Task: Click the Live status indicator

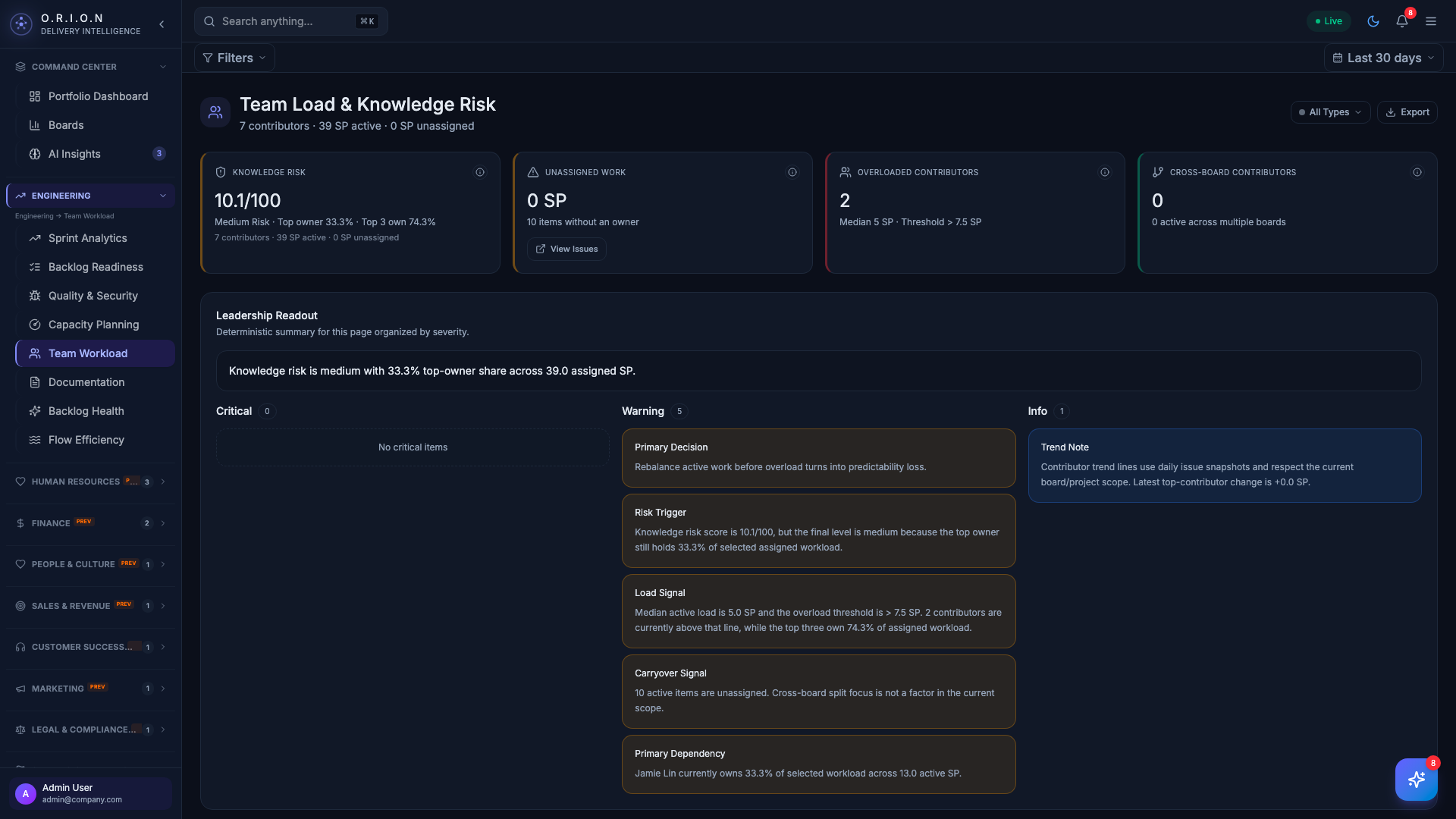Action: (1329, 21)
